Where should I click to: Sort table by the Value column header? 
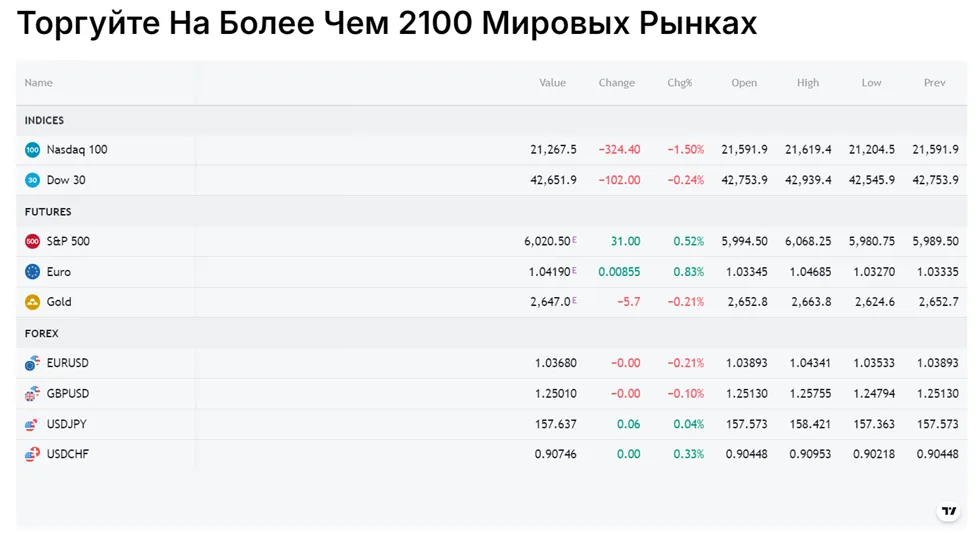552,82
